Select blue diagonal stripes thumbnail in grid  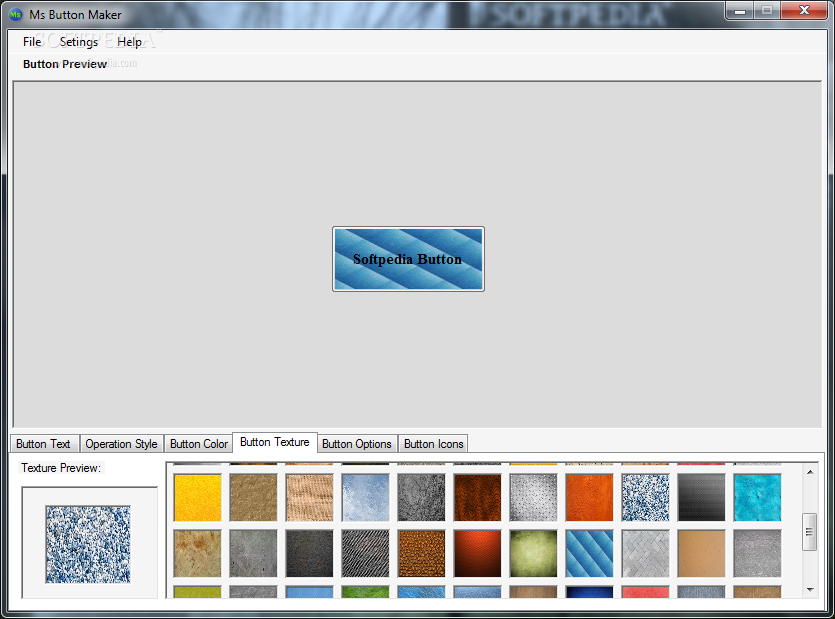590,553
